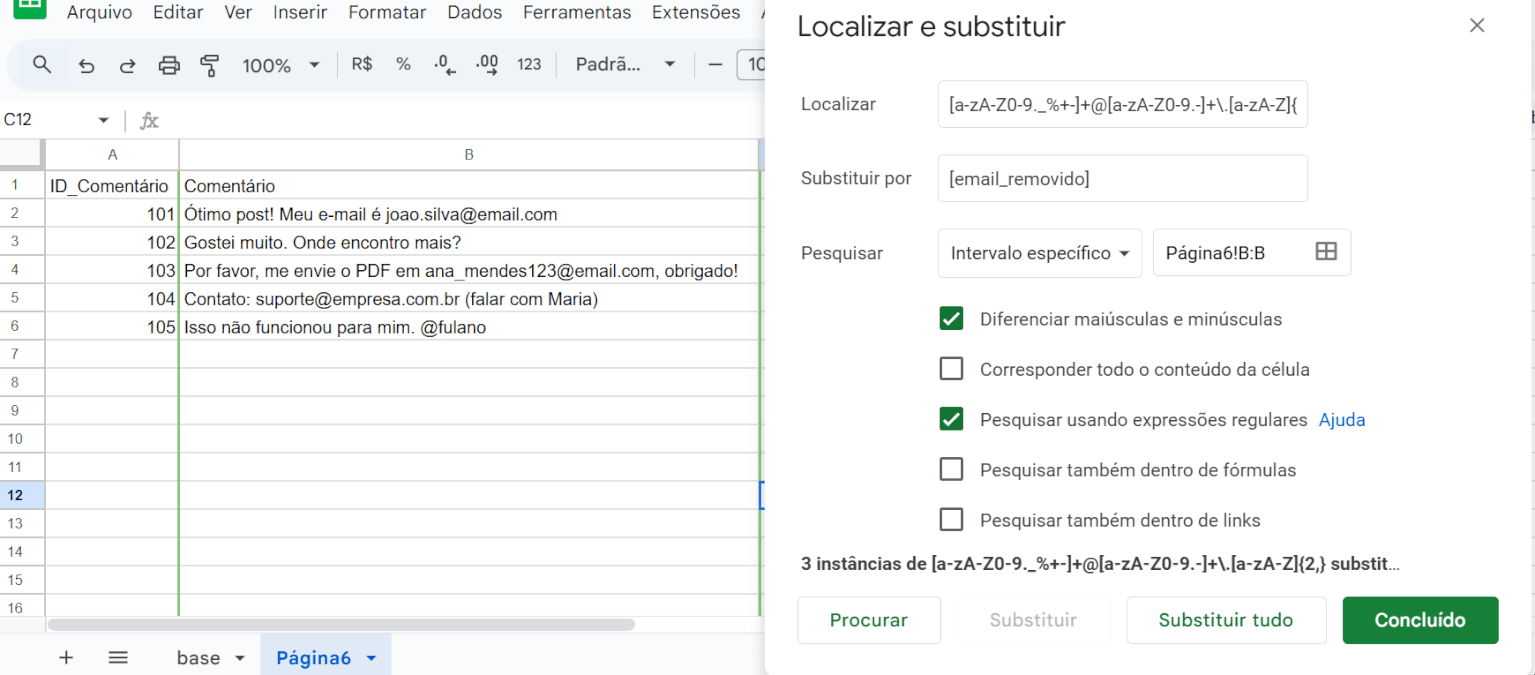Open more number formats 123
The width and height of the screenshot is (1535, 675).
(529, 65)
